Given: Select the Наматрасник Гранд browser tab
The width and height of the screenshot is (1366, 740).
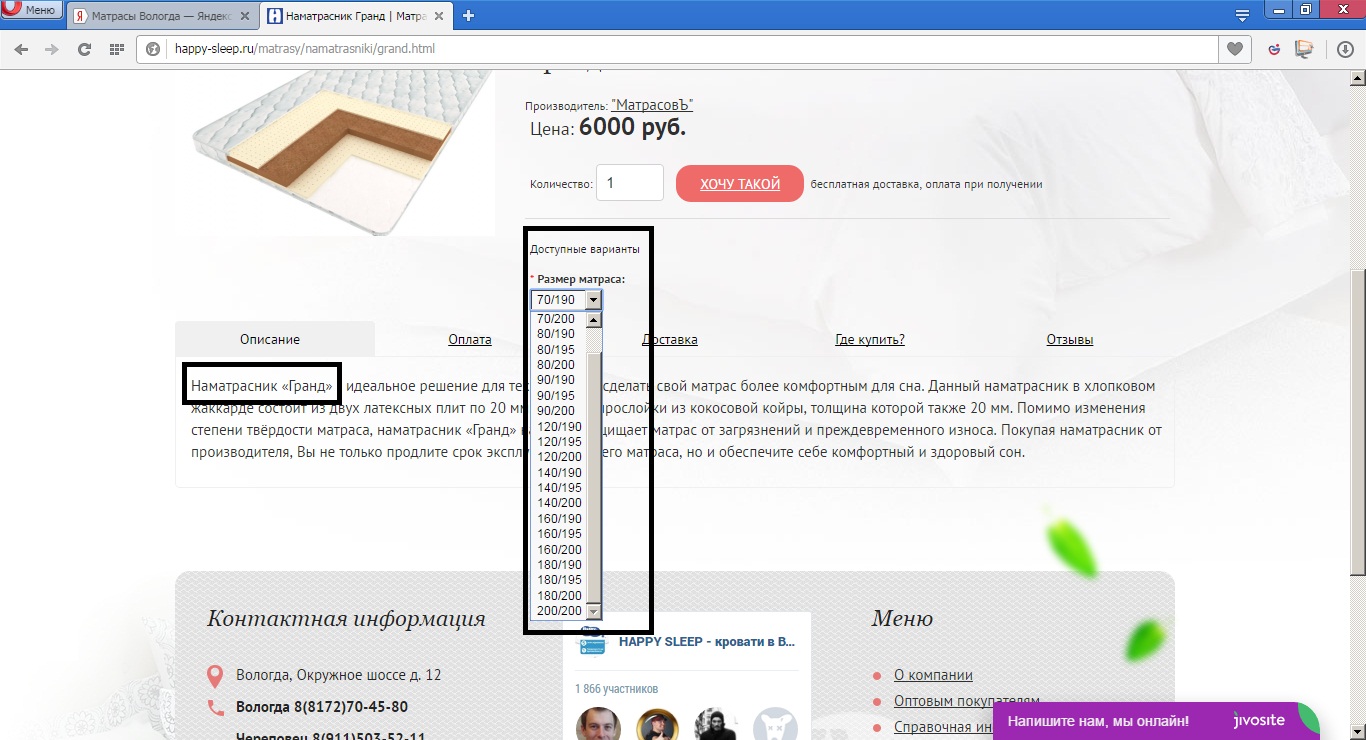Looking at the screenshot, I should click(x=355, y=16).
